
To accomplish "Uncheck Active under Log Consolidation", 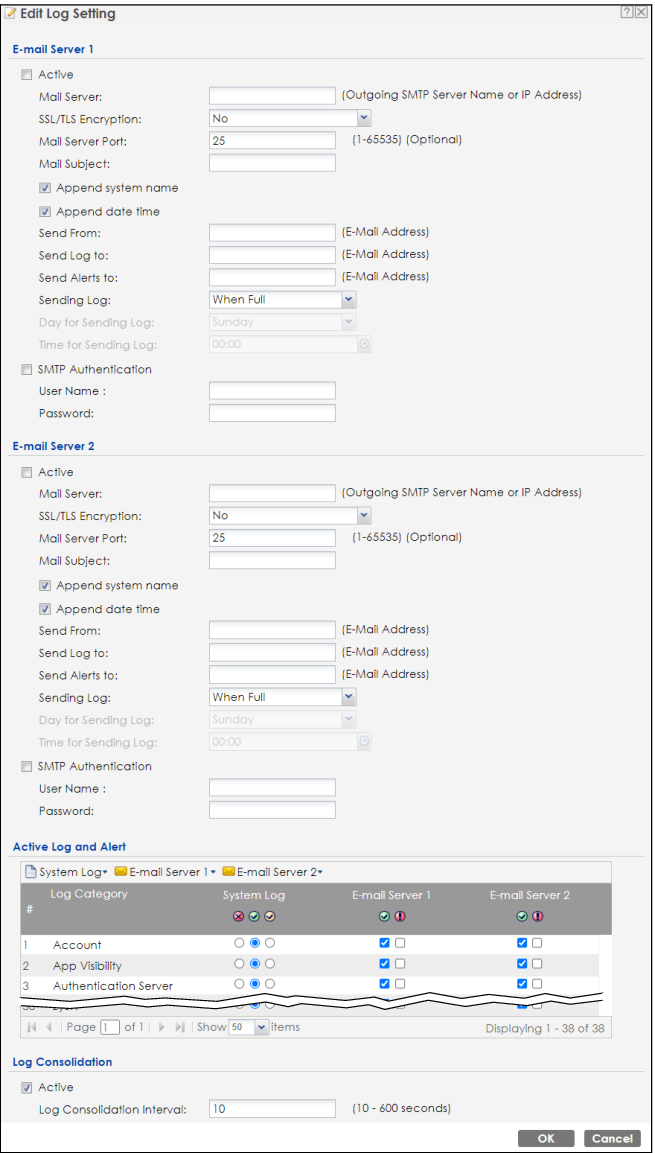I will pos(27,1087).
